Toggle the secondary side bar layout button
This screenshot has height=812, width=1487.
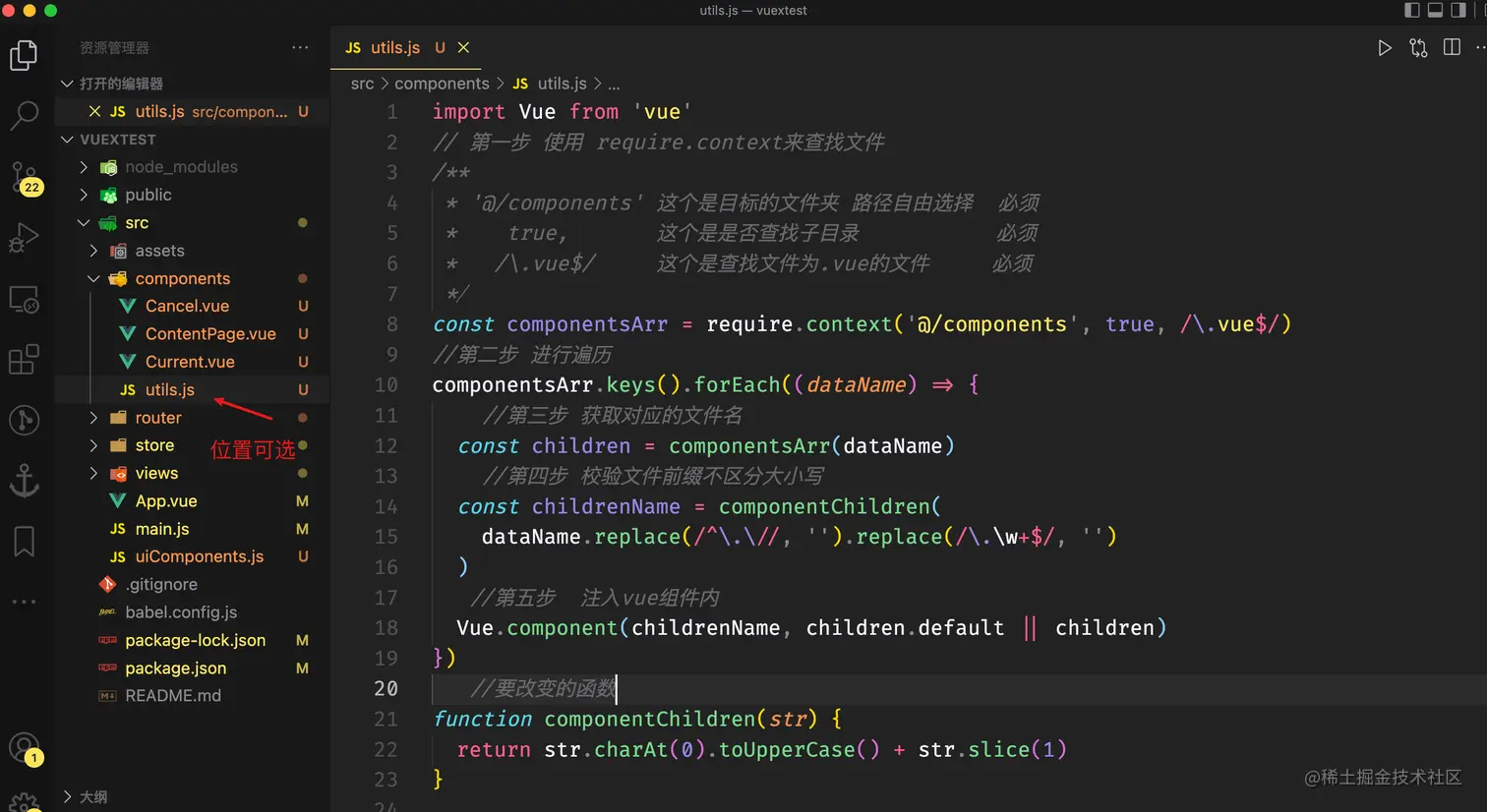coord(1458,10)
